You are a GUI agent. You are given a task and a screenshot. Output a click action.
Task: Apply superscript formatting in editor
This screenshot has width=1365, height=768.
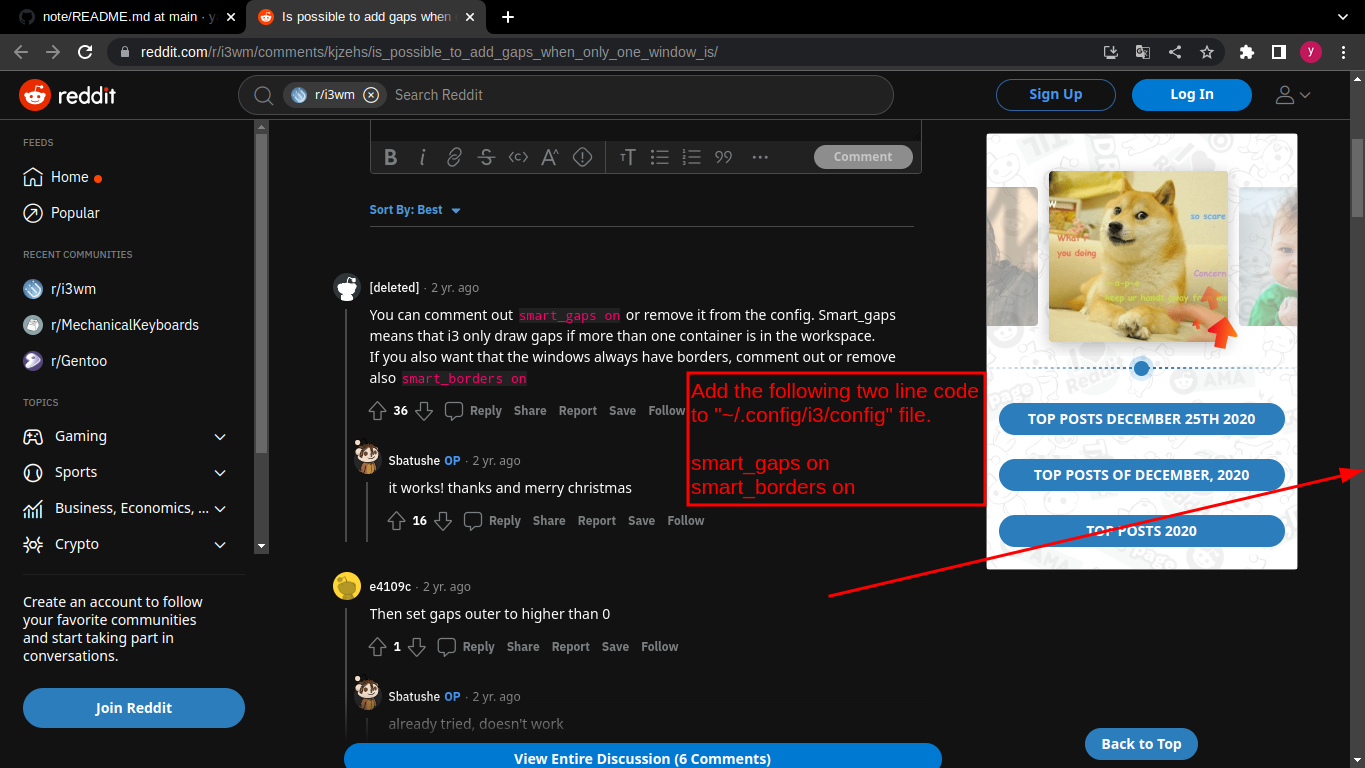(x=550, y=157)
